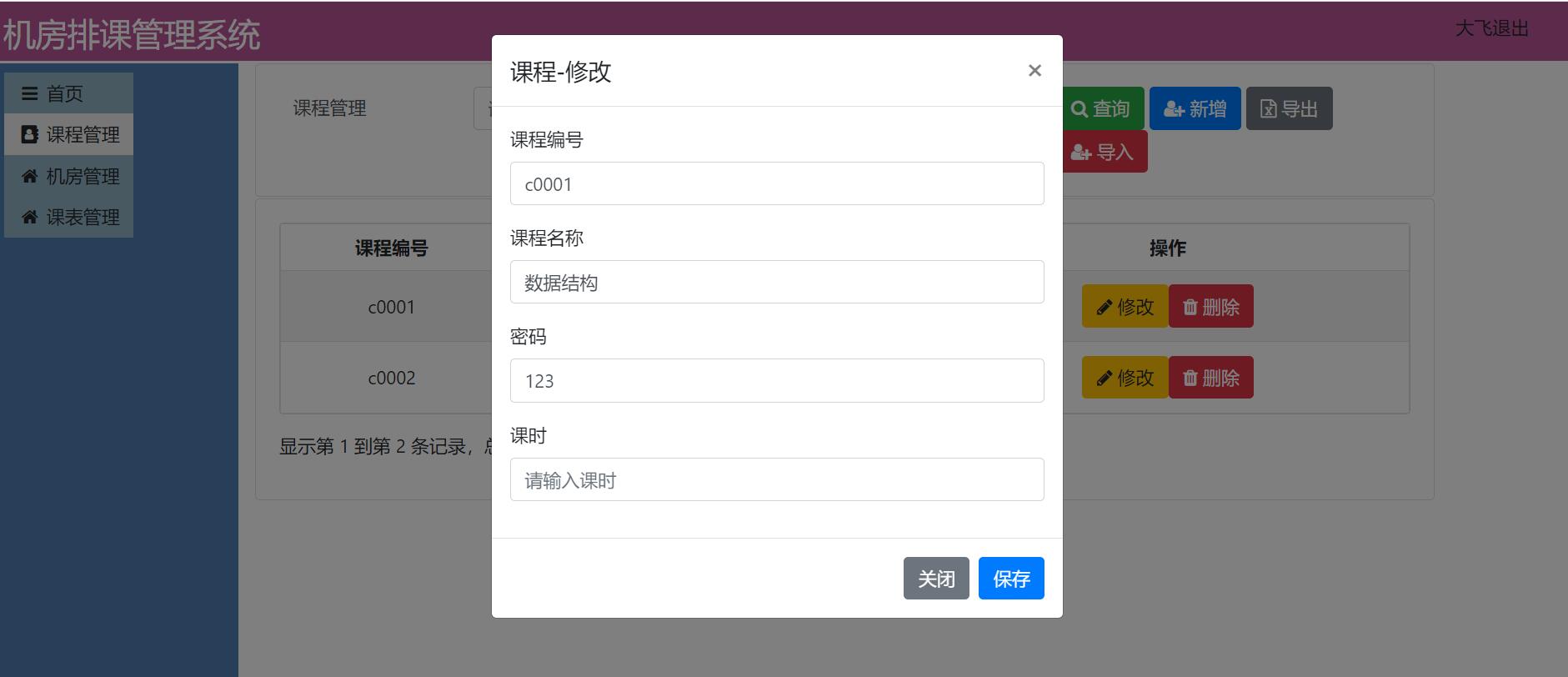Click the 课程管理 label beside the search box
The height and width of the screenshot is (677, 1568).
point(329,108)
